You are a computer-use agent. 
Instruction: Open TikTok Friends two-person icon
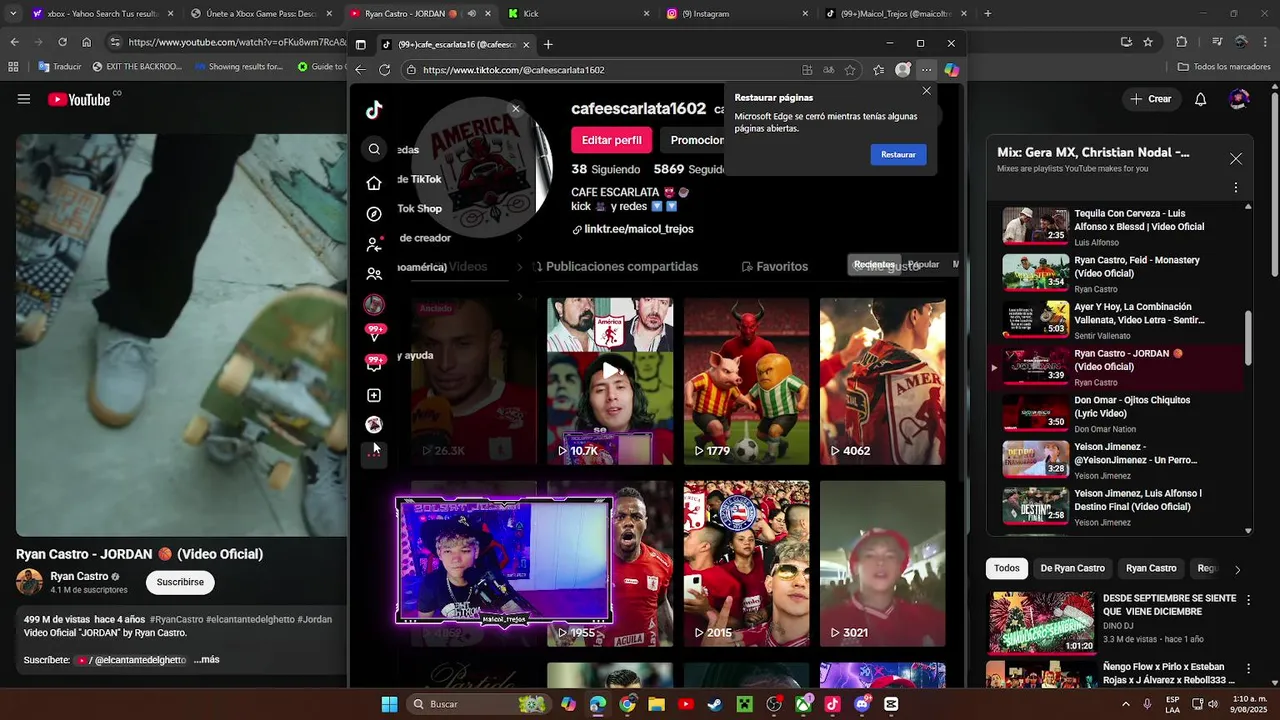(x=374, y=274)
